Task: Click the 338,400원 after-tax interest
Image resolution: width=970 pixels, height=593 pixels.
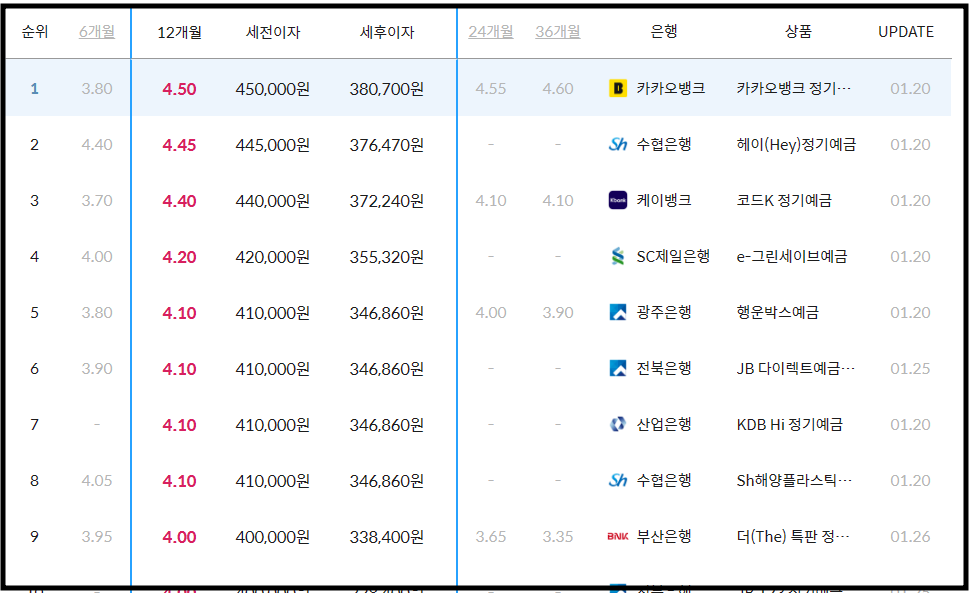Action: pos(387,537)
